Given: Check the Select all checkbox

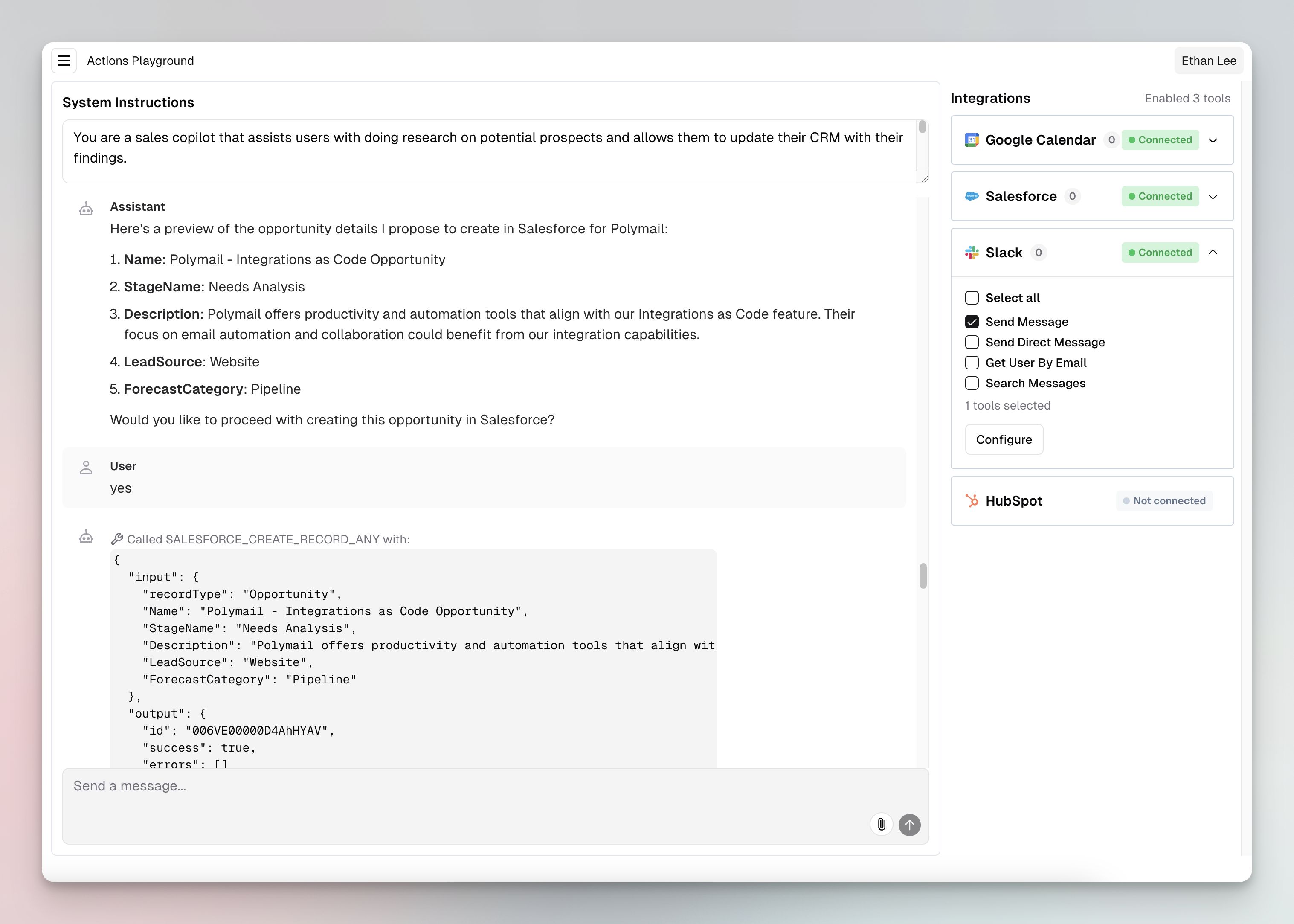Looking at the screenshot, I should click(x=972, y=298).
